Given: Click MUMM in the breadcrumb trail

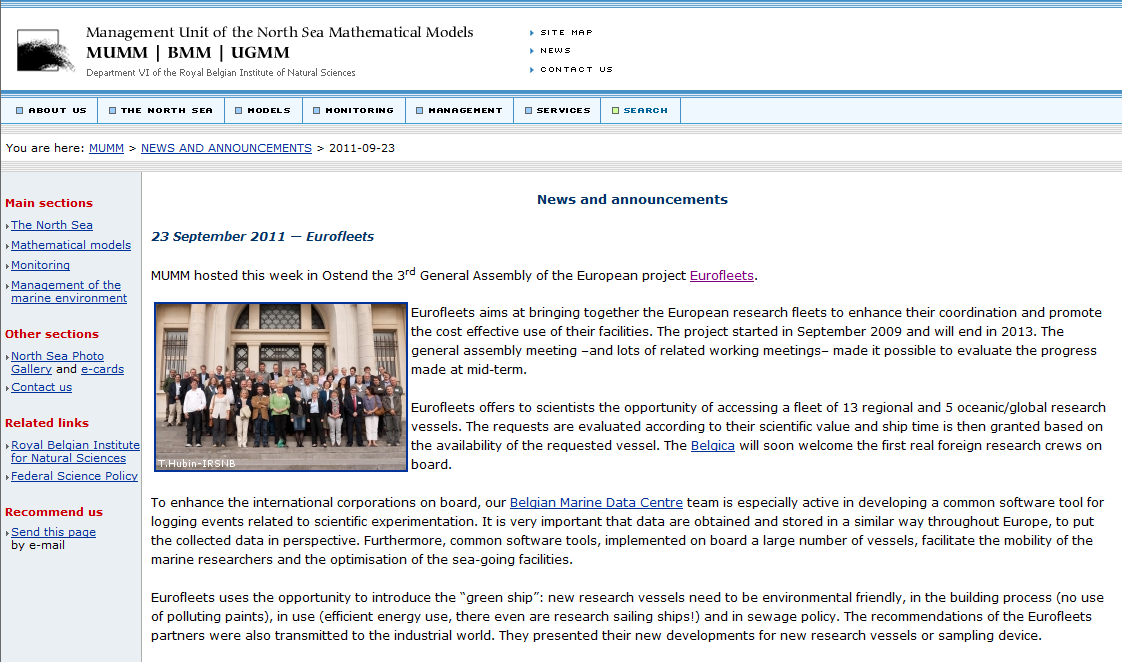Looking at the screenshot, I should point(106,148).
